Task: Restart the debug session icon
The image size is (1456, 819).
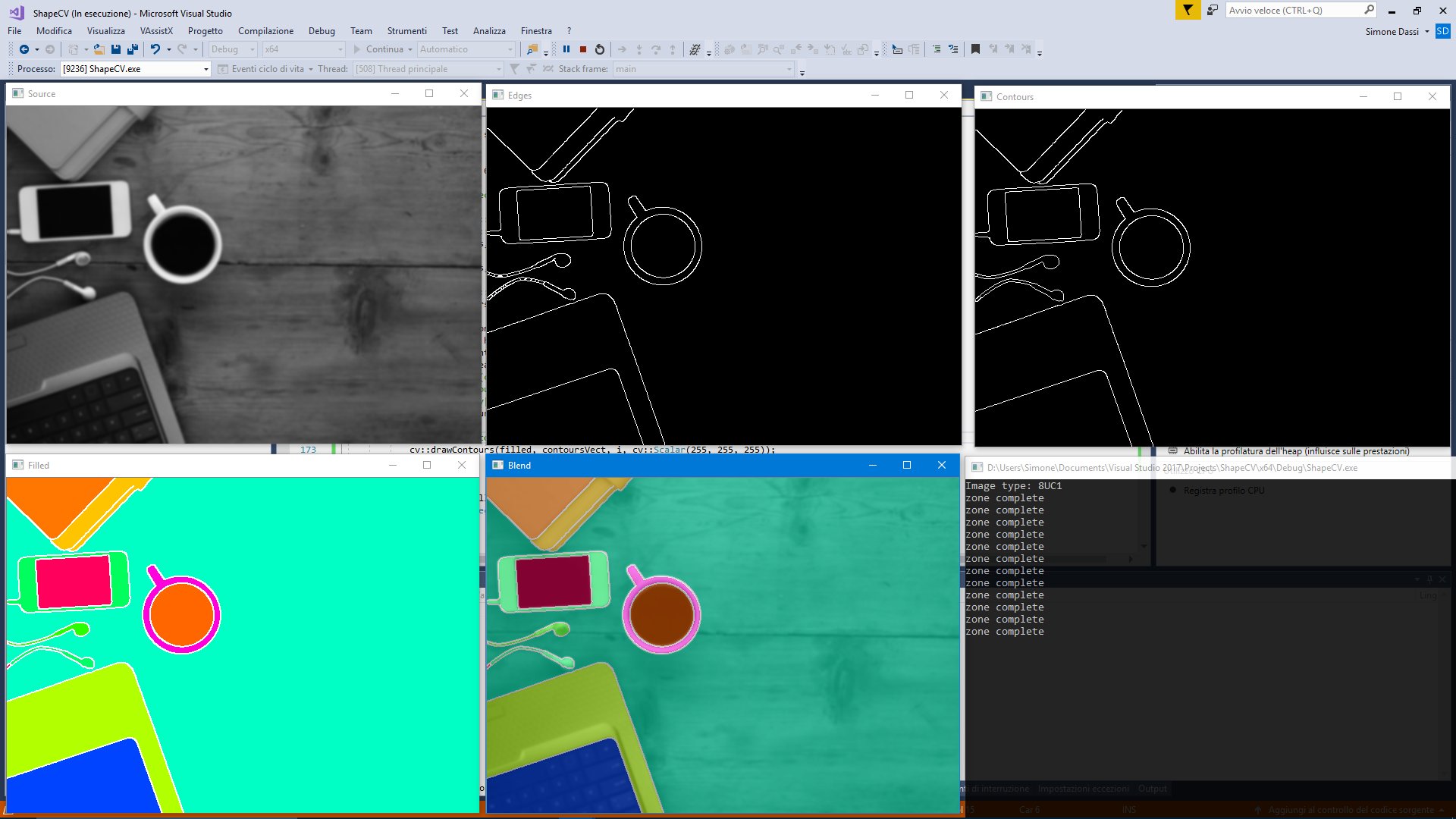Action: pos(600,49)
